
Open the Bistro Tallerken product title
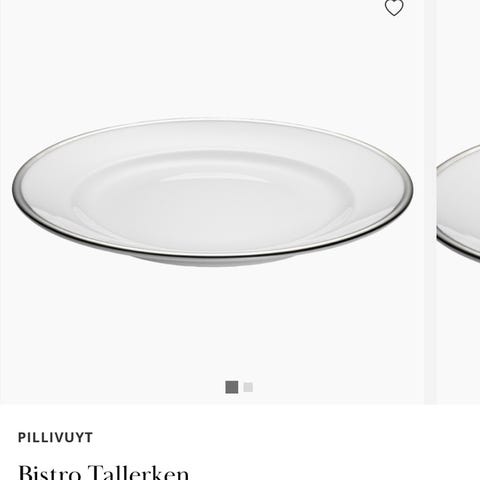[x=104, y=473]
